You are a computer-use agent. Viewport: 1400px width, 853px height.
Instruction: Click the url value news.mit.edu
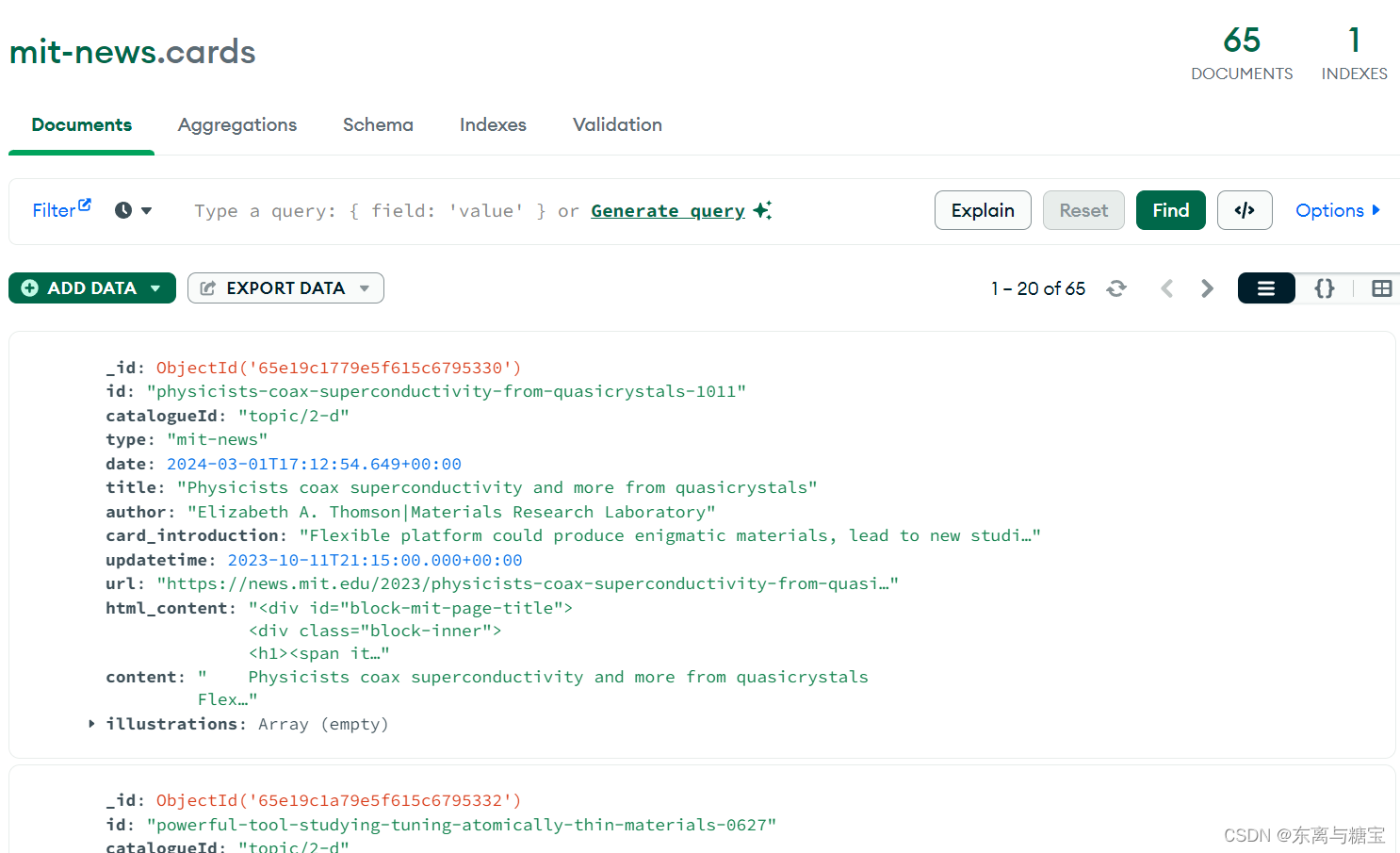528,583
